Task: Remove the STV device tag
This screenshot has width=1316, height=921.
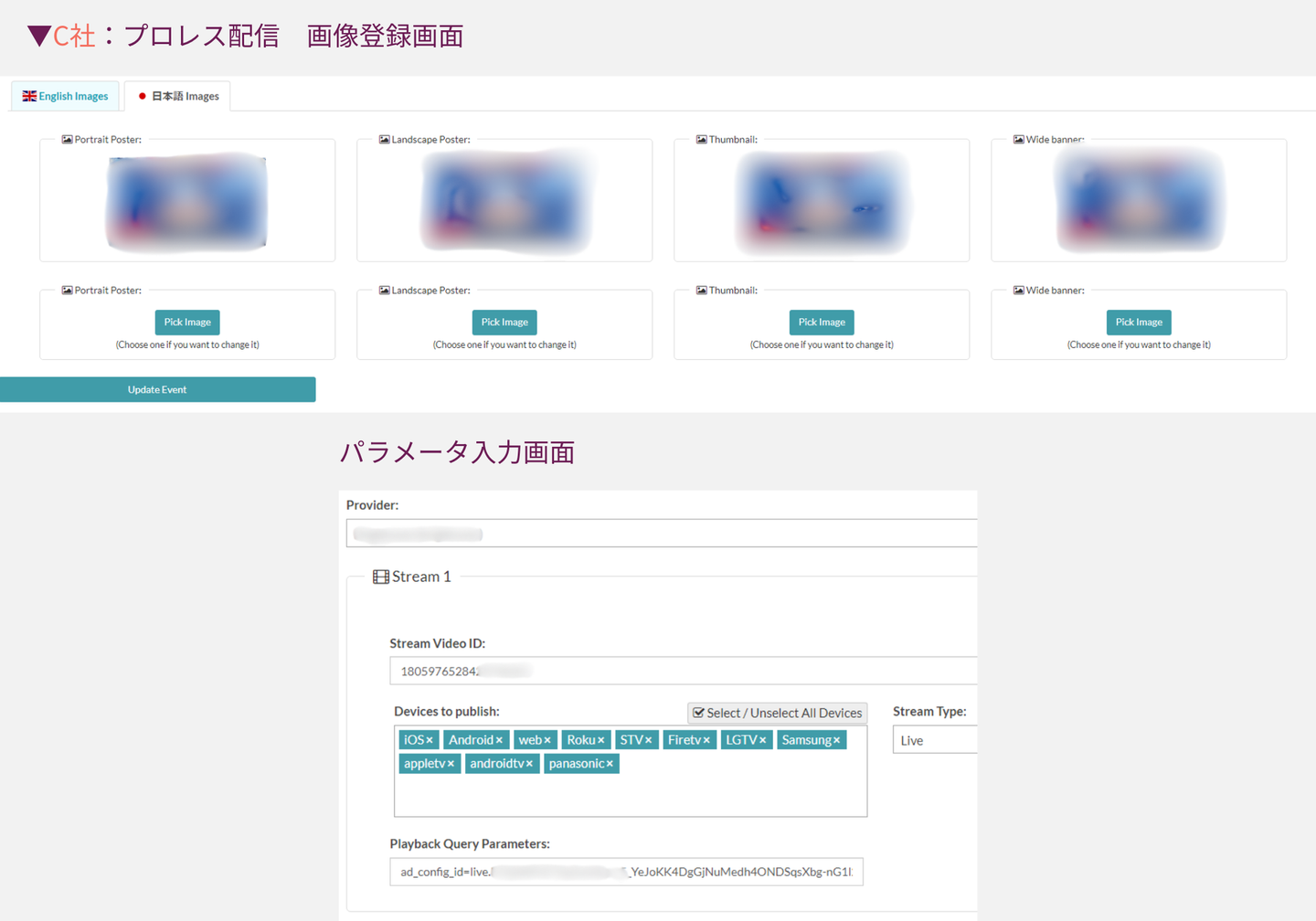Action: click(x=649, y=740)
